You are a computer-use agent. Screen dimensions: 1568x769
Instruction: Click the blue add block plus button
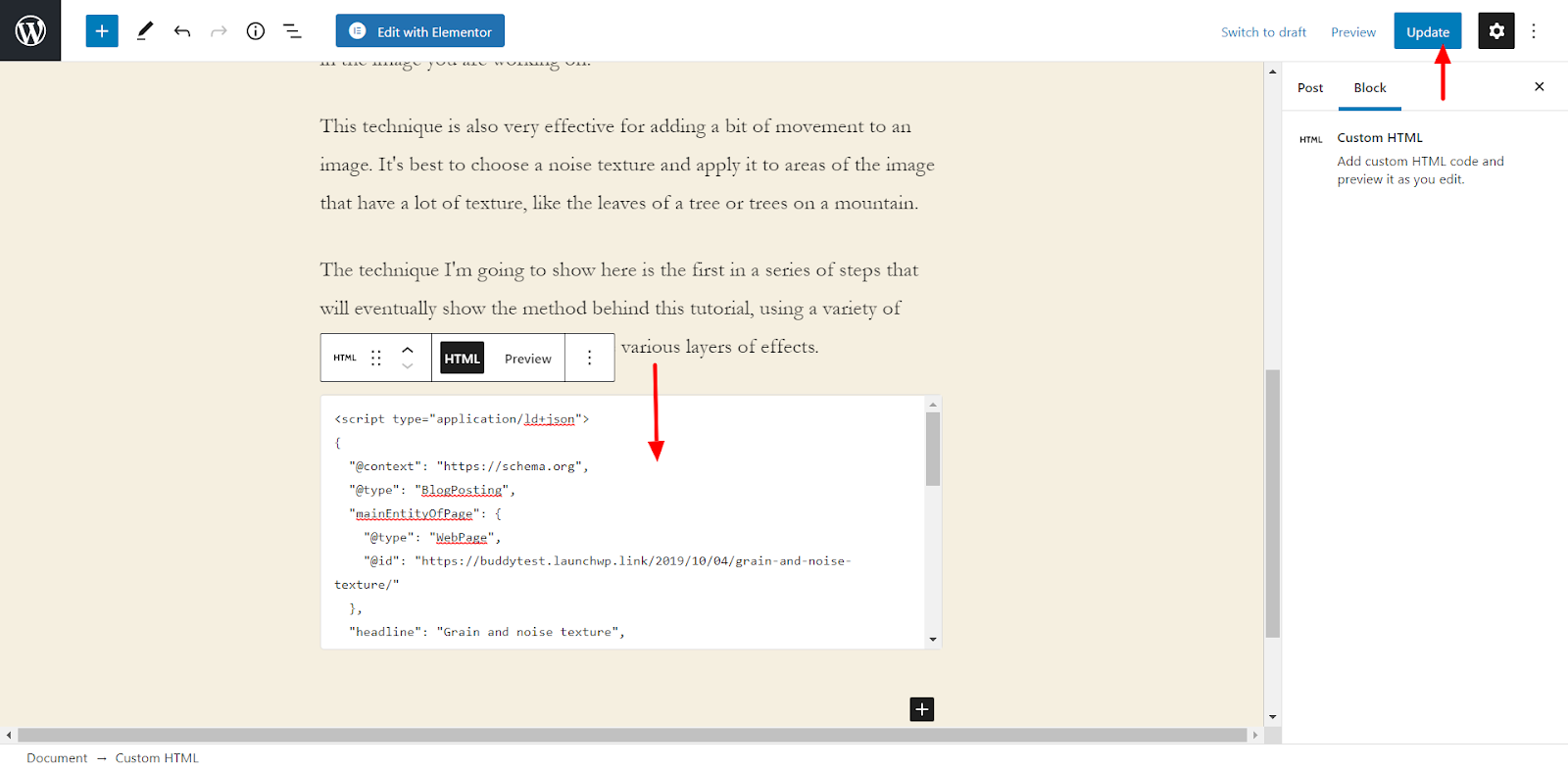tap(102, 31)
